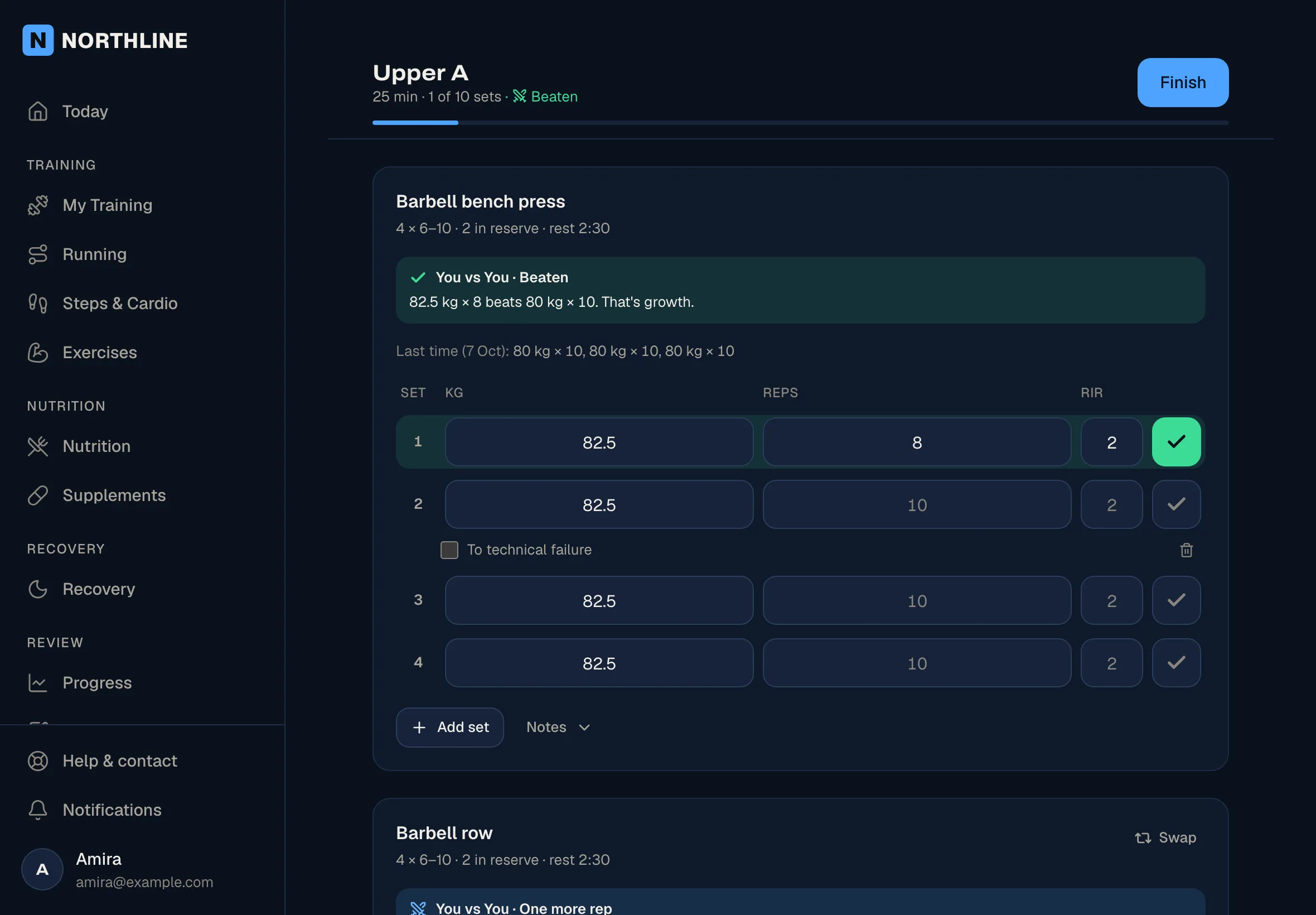The image size is (1316, 915).
Task: Uncheck the completed green checkmark on set 1
Action: click(x=1176, y=442)
